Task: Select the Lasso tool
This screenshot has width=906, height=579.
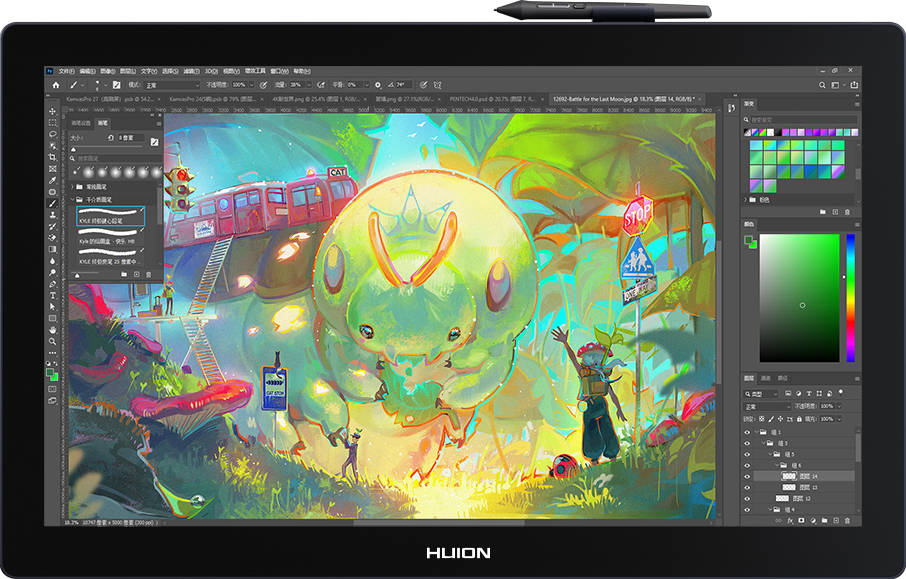Action: [x=53, y=134]
